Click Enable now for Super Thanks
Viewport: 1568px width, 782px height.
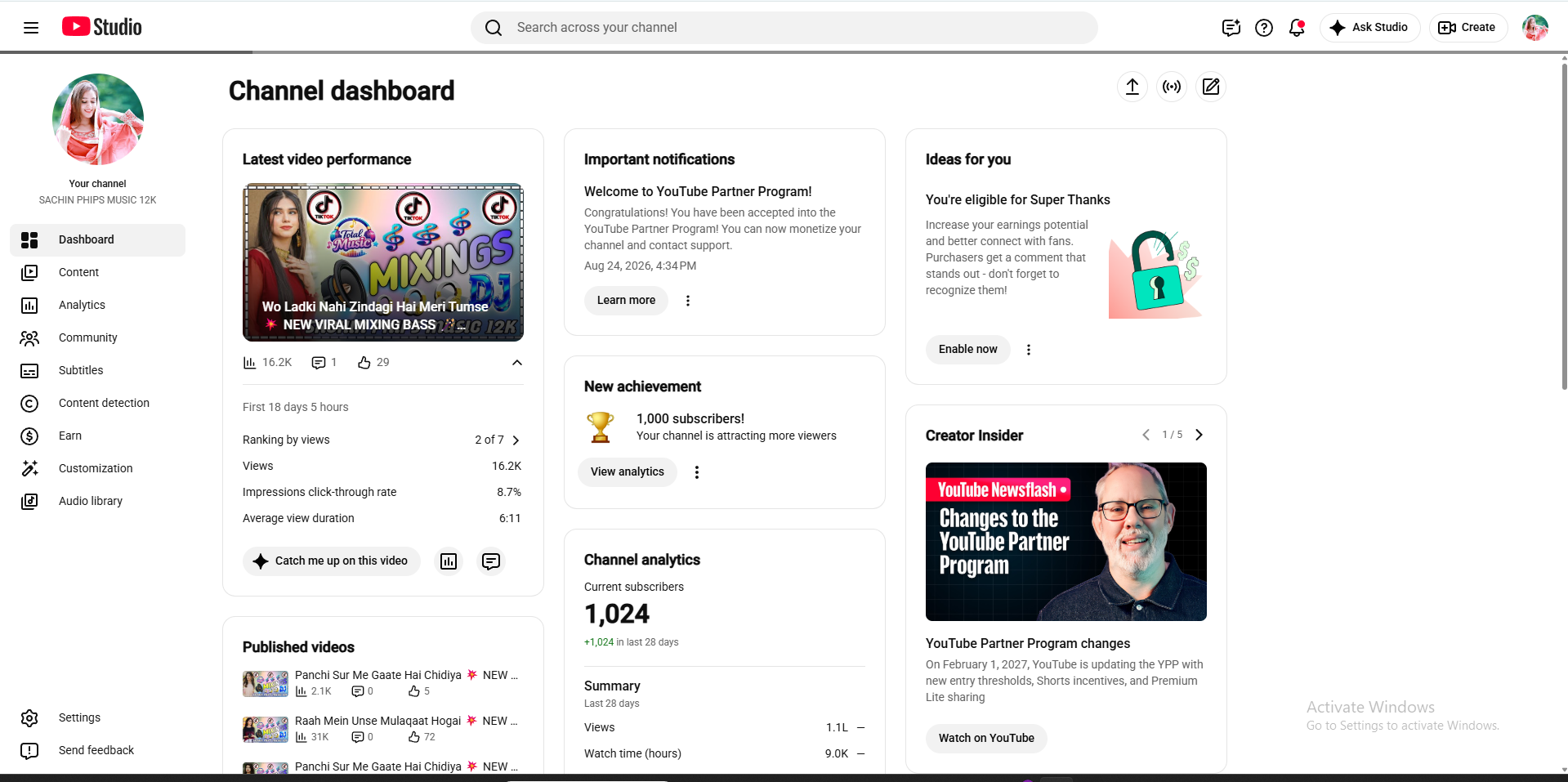(967, 350)
